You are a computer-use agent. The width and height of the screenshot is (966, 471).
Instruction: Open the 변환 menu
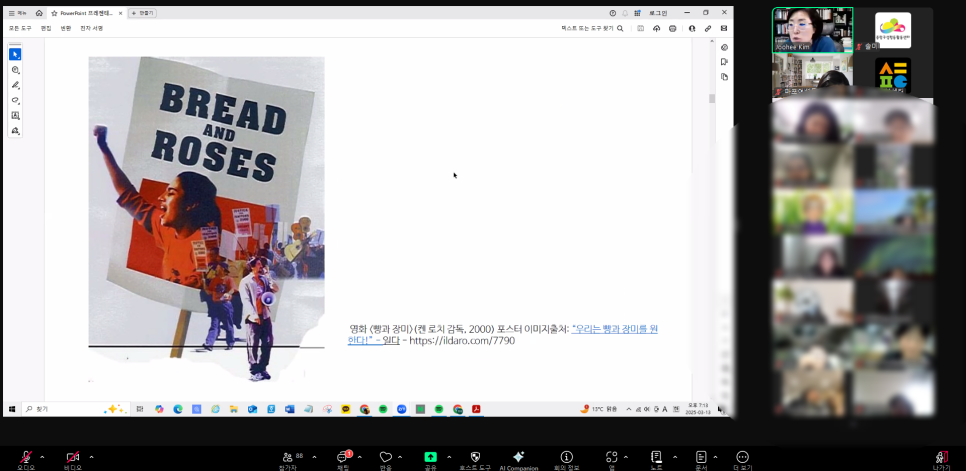[65, 28]
